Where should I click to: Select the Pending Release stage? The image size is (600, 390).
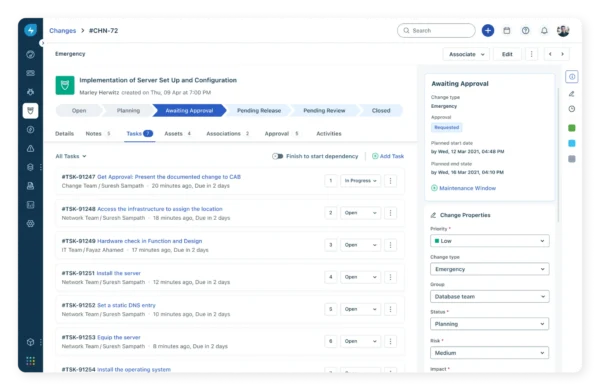click(x=259, y=111)
